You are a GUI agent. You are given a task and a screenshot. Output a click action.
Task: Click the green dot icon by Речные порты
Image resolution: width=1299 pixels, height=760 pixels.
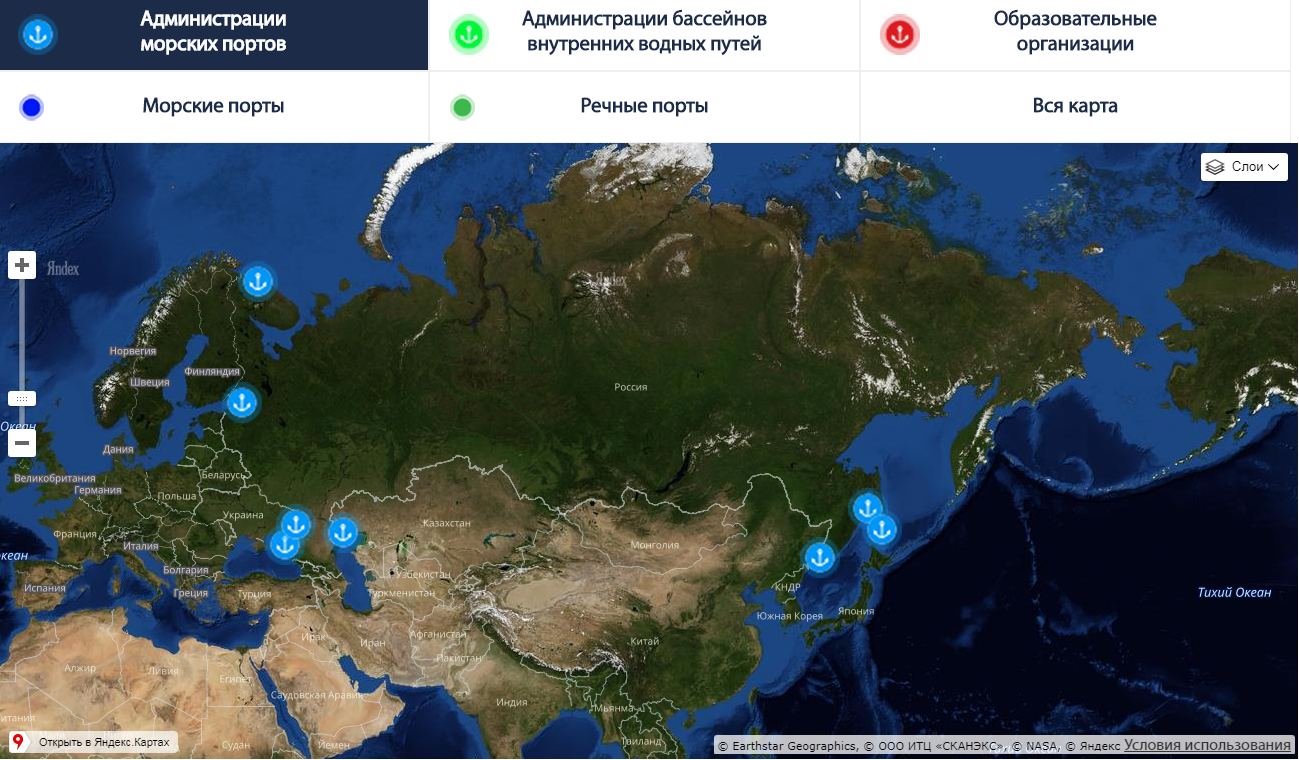tap(462, 107)
